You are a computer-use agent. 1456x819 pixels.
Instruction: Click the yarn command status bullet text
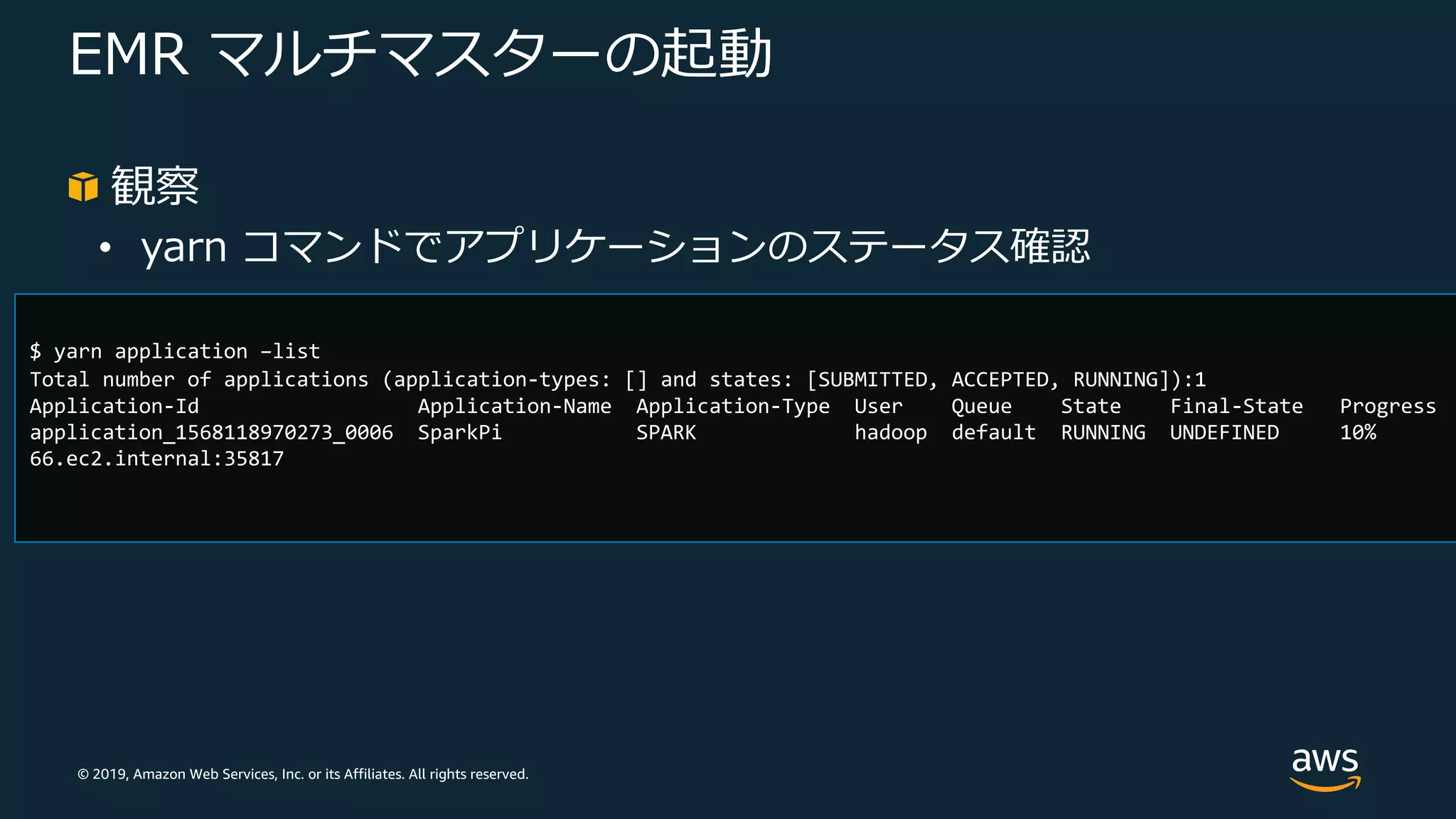(x=615, y=247)
